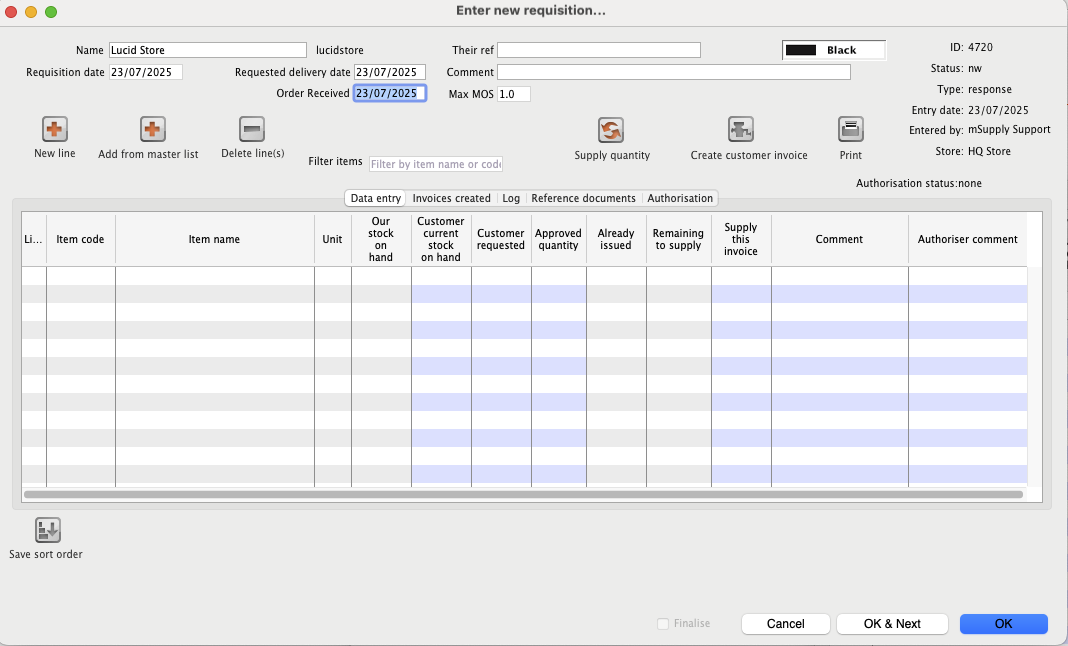Click the Create customer invoice icon
Viewport: 1068px width, 646px height.
click(x=741, y=130)
